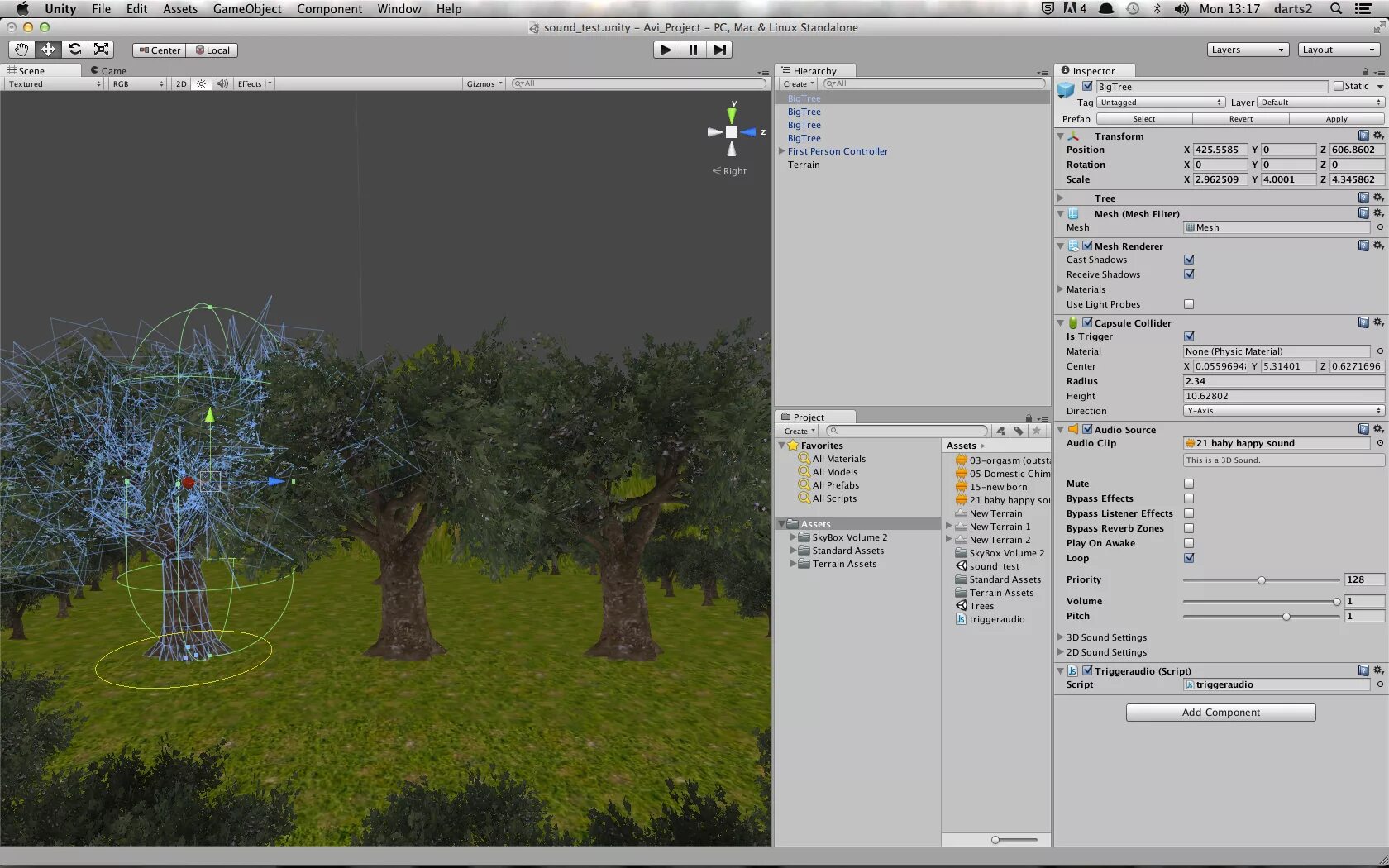
Task: Click Project search by type icon
Action: pos(1001,431)
